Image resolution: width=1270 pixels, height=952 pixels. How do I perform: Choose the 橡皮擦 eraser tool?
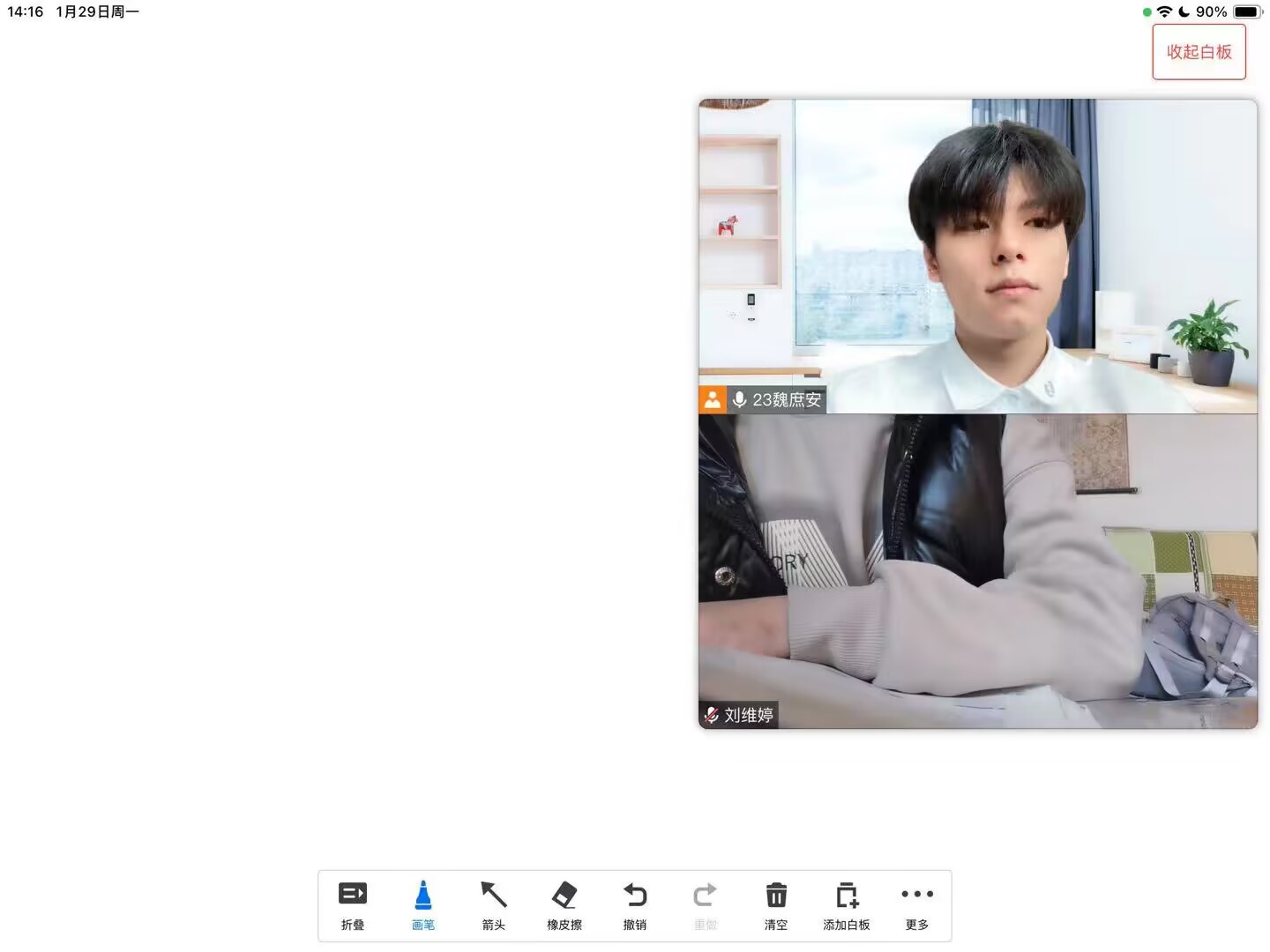click(564, 896)
